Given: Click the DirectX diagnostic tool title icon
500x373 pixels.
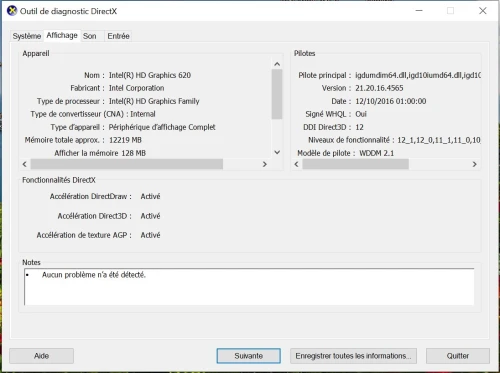Looking at the screenshot, I should (x=12, y=11).
